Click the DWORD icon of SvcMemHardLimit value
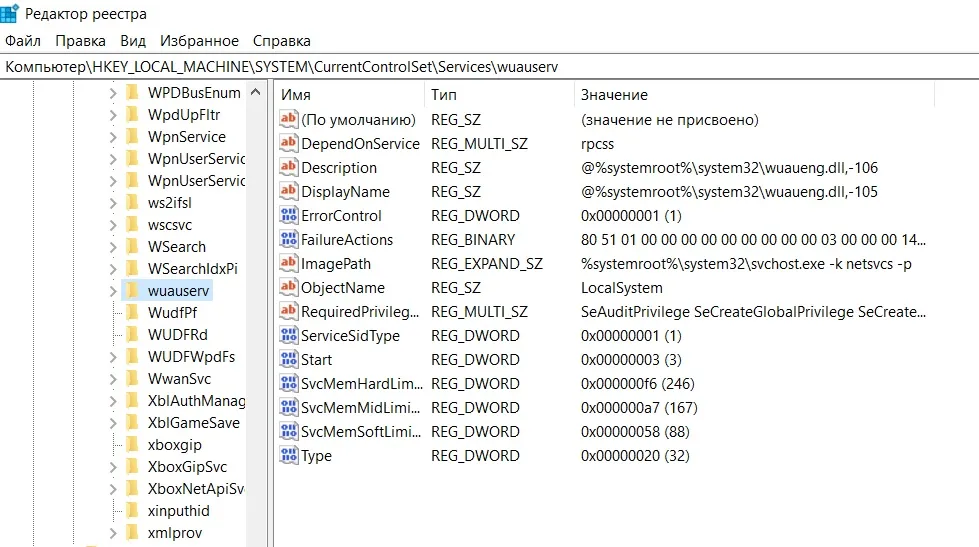The image size is (979, 547). pos(288,383)
